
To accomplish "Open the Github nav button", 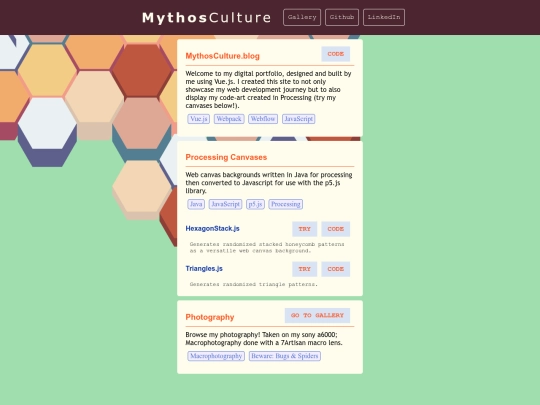I will (342, 17).
